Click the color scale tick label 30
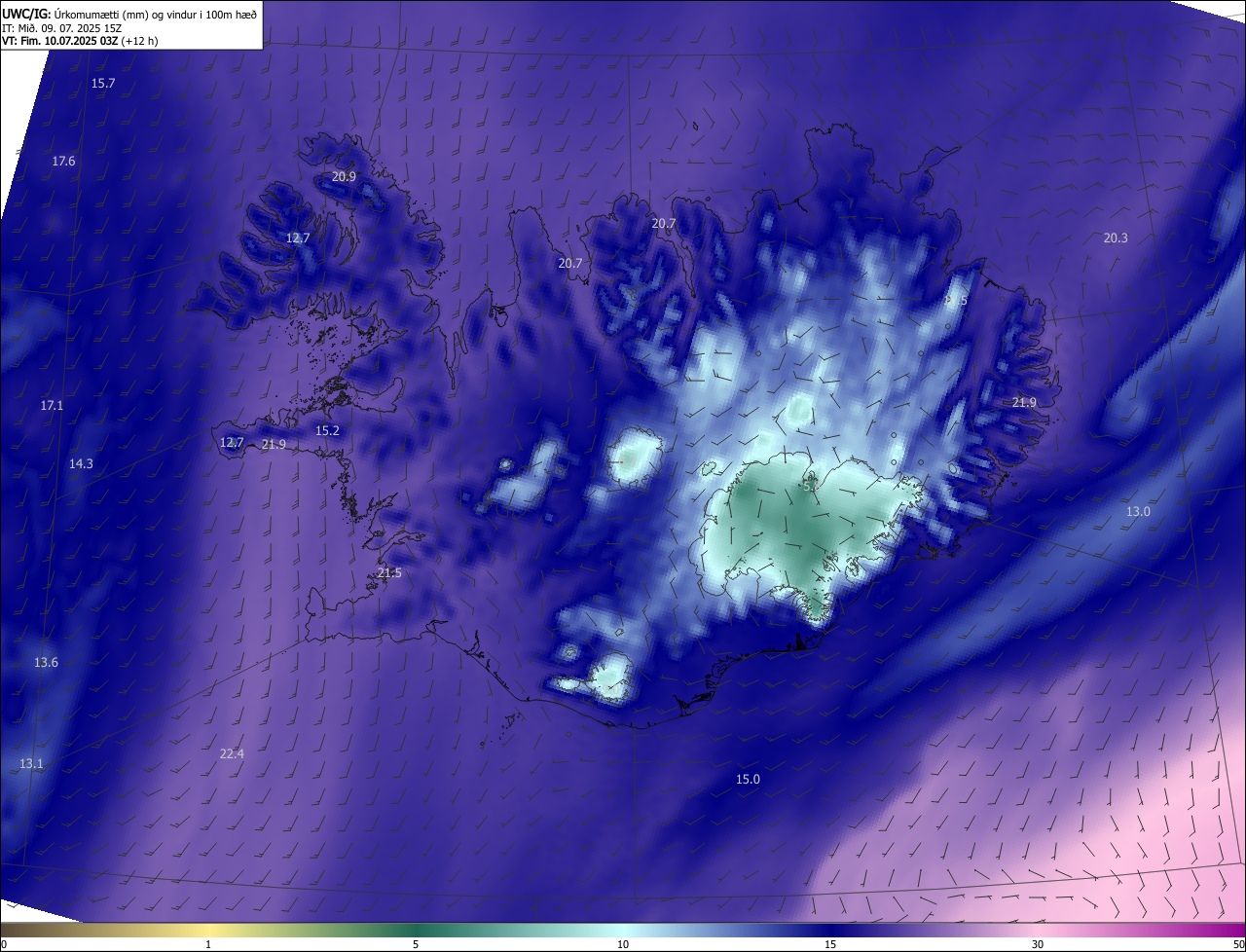1246x952 pixels. 1038,944
